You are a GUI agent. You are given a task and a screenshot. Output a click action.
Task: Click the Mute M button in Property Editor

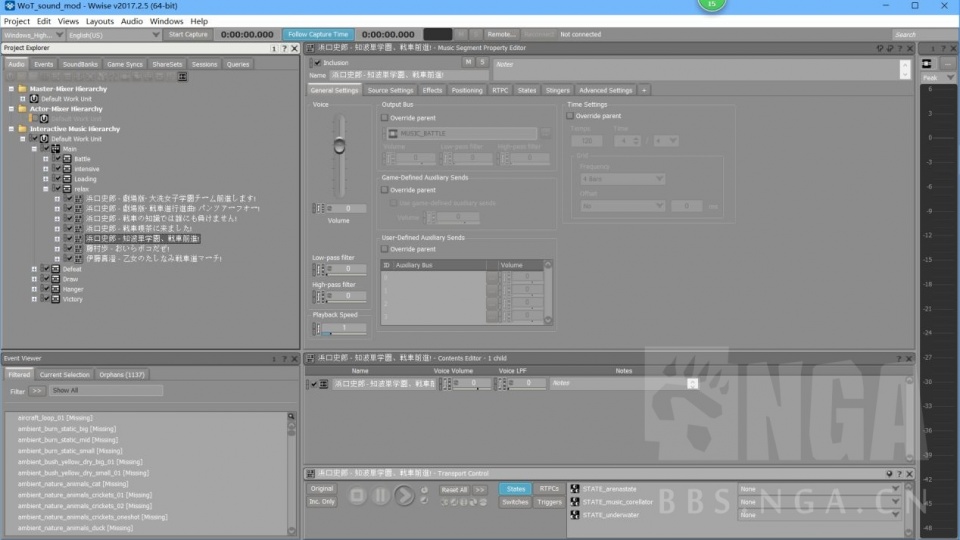468,62
